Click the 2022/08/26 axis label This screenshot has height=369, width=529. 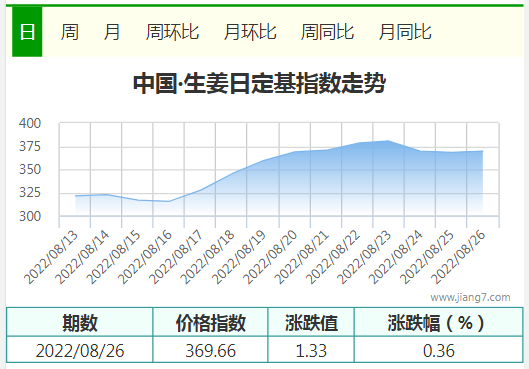click(x=458, y=257)
